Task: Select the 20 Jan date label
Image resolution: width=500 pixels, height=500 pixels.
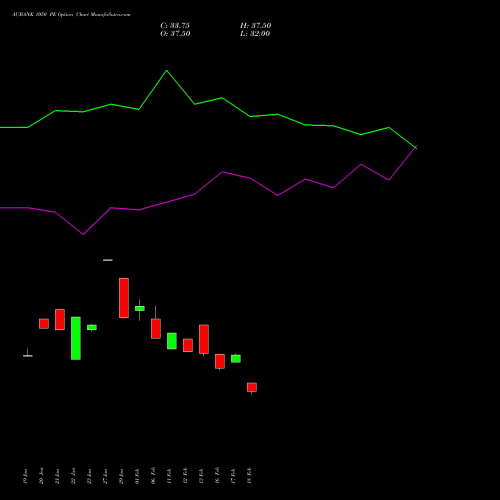Action: click(41, 476)
